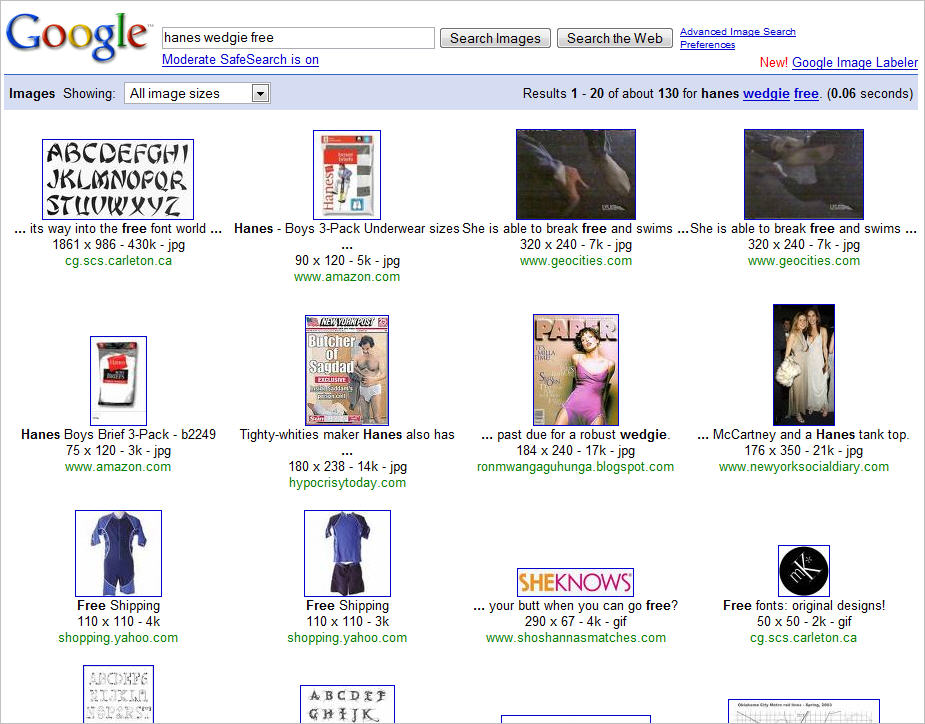The image size is (925, 724).
Task: Click 'Tighty-whities maker Hanes also has' caption
Action: click(347, 435)
